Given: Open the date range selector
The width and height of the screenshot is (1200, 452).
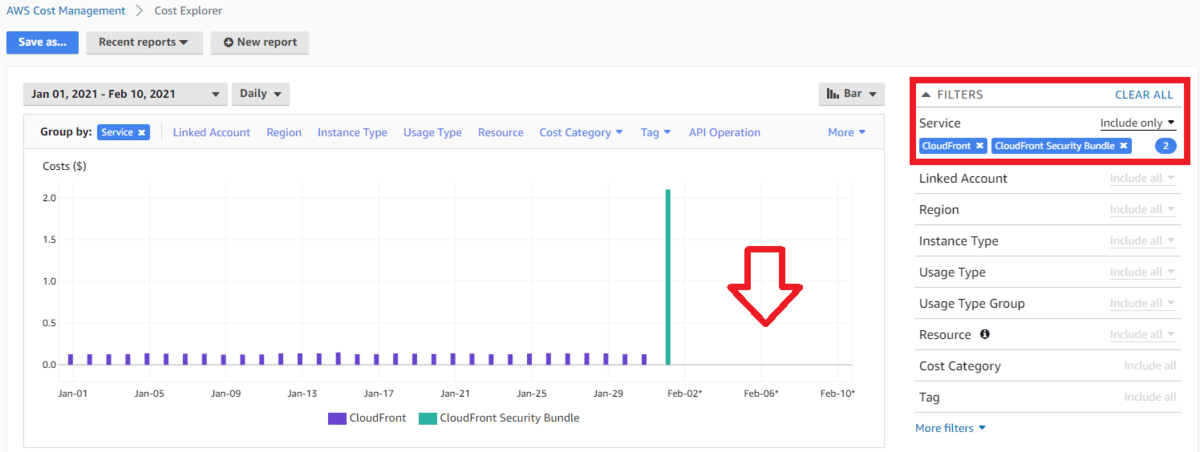Looking at the screenshot, I should tap(125, 94).
